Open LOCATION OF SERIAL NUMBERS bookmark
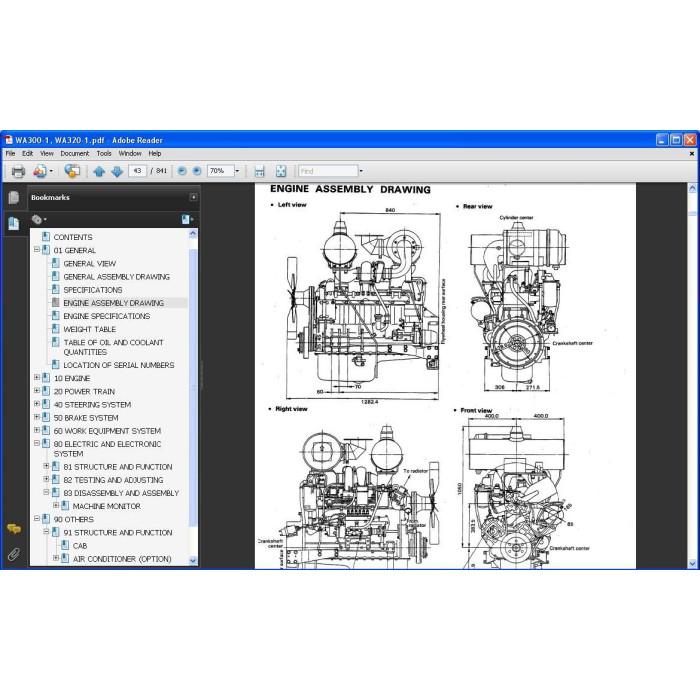Image resolution: width=700 pixels, height=700 pixels. click(119, 365)
